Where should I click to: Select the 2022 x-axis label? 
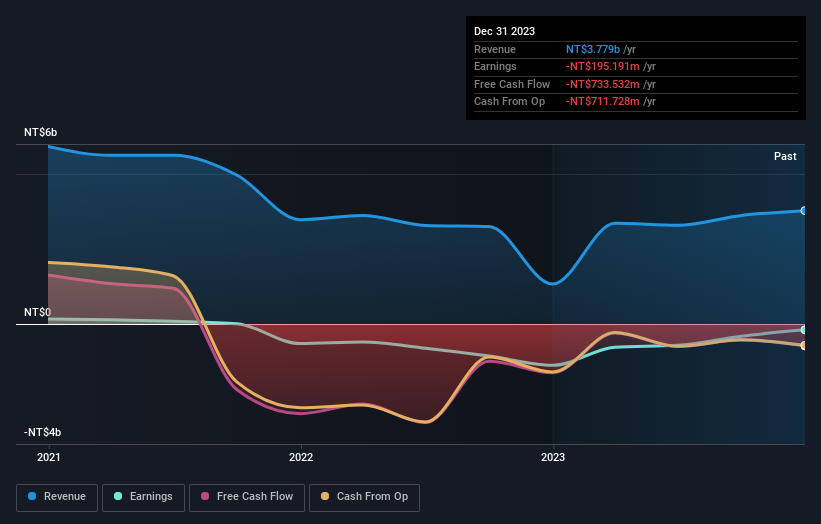[301, 457]
